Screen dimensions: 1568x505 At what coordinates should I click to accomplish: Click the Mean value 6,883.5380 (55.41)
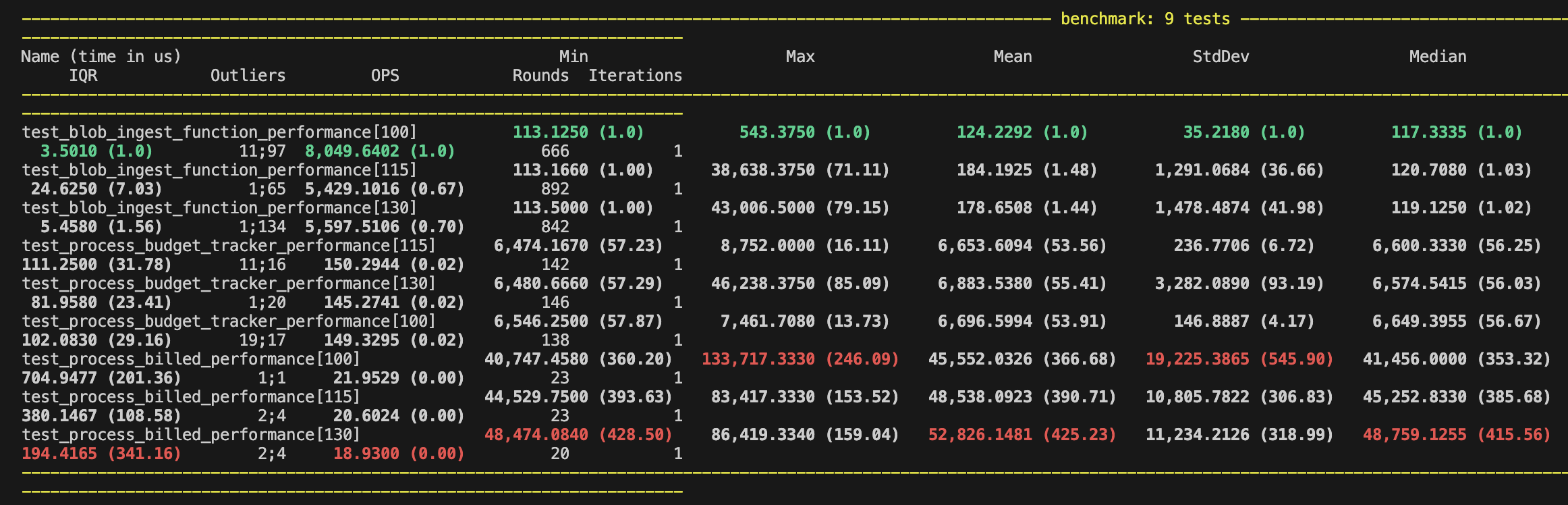(x=1022, y=284)
